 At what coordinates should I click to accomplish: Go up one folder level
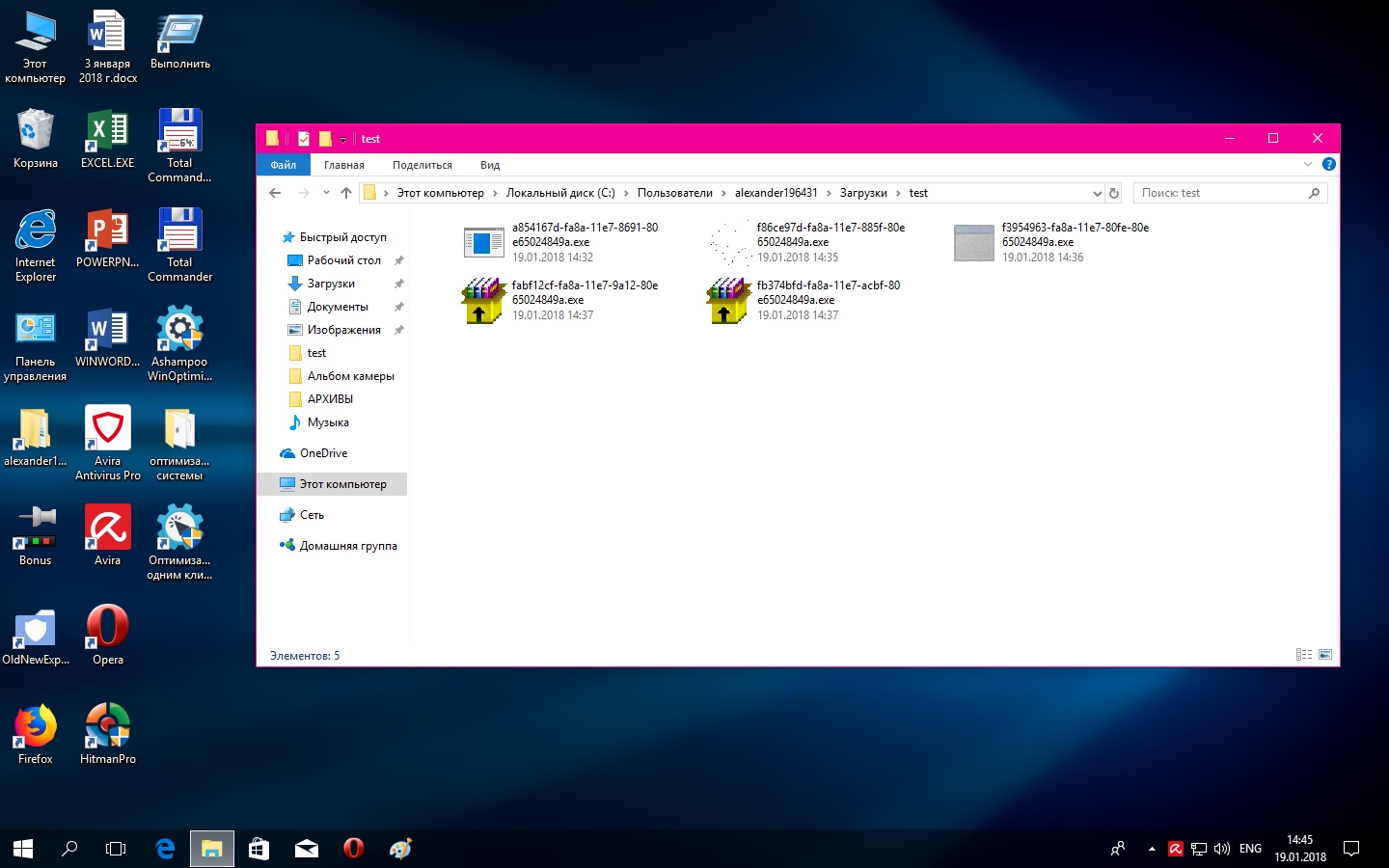346,193
